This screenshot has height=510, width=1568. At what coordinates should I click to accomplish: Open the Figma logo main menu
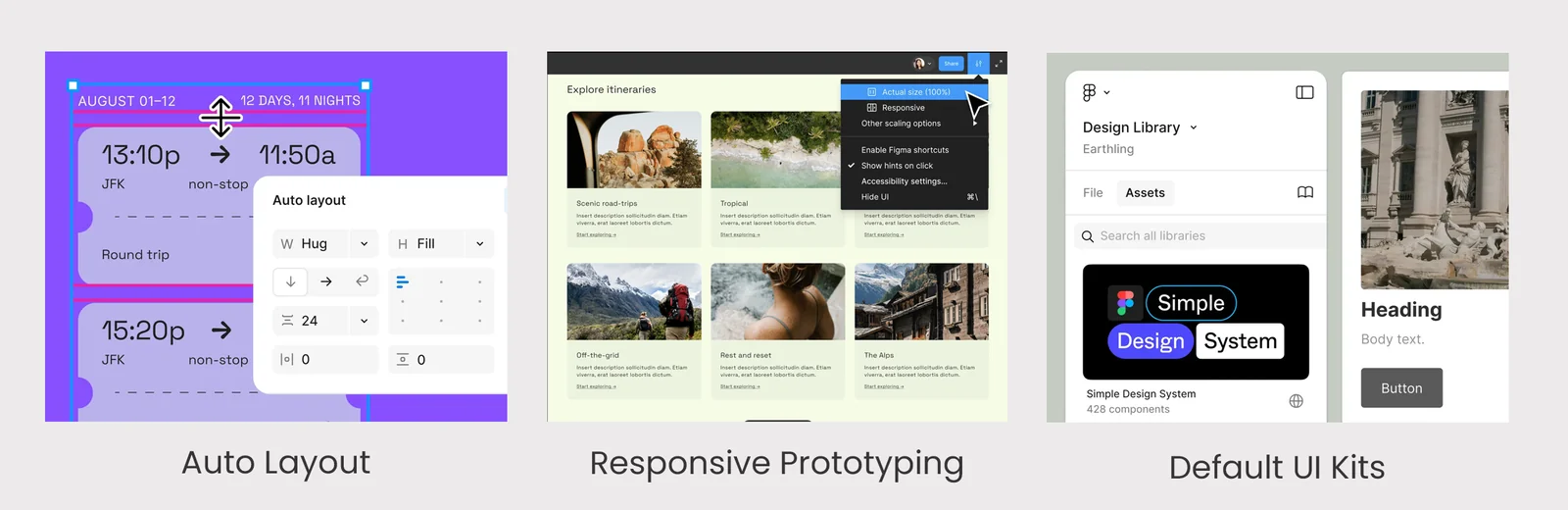point(1096,92)
